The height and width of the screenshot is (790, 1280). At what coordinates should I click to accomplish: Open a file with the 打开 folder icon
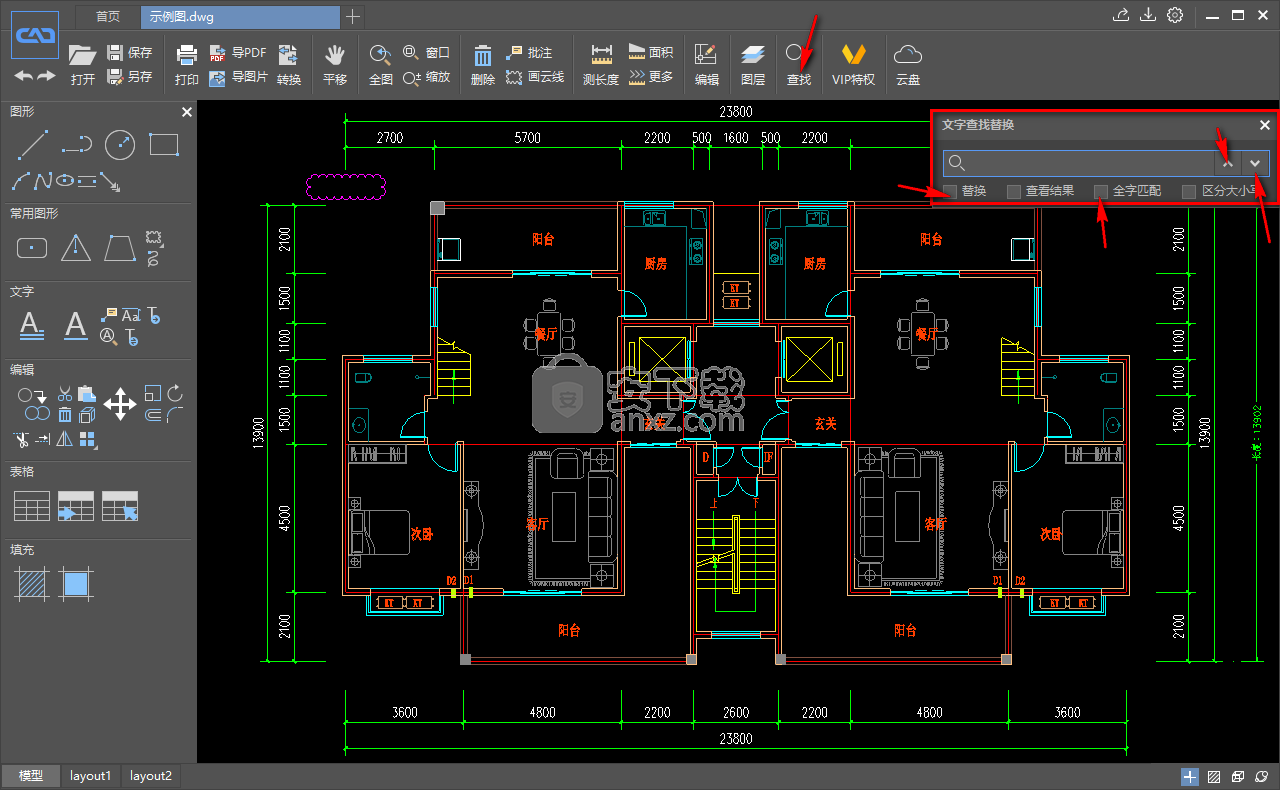(x=82, y=63)
